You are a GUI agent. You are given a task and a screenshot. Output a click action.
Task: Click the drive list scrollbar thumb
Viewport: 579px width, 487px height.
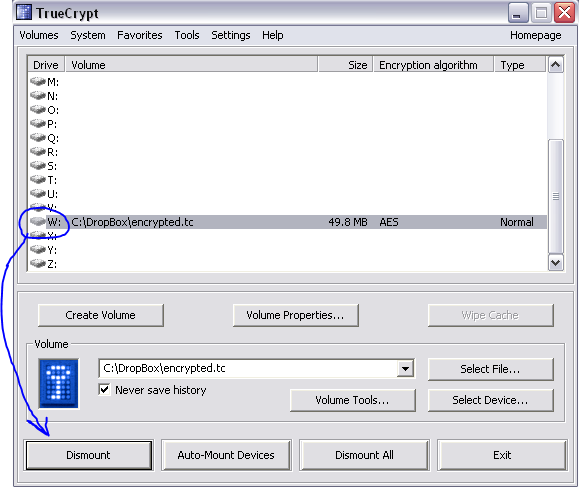pos(555,196)
